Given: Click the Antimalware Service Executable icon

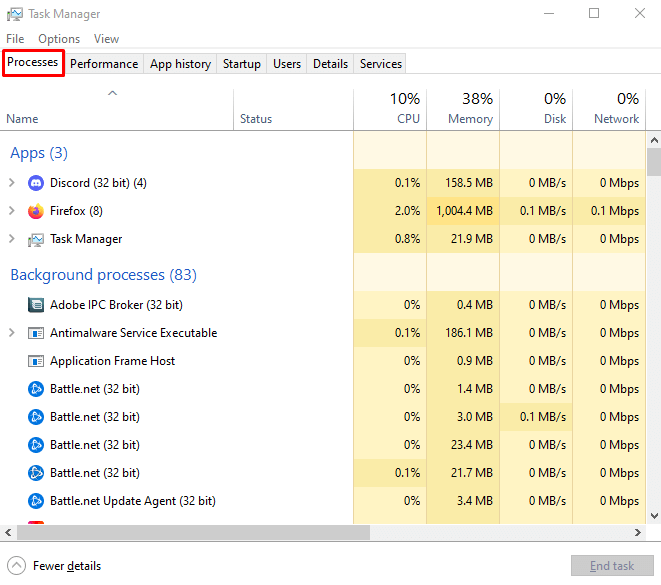Looking at the screenshot, I should coord(36,333).
